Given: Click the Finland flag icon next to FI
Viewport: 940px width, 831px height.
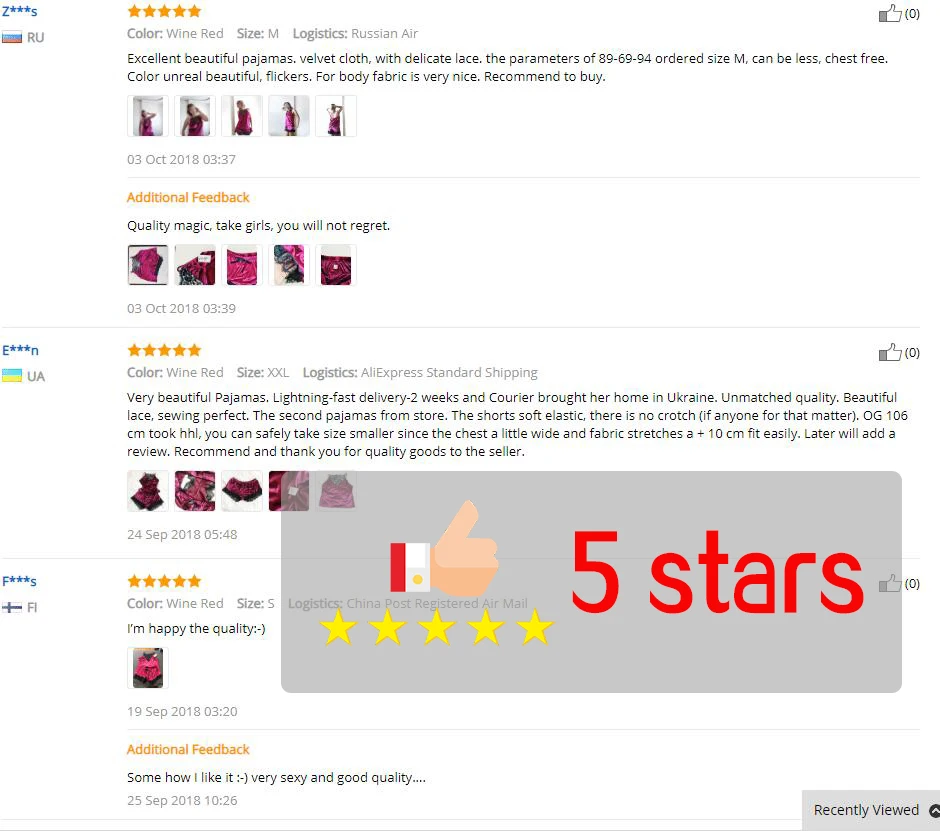Looking at the screenshot, I should pos(12,607).
